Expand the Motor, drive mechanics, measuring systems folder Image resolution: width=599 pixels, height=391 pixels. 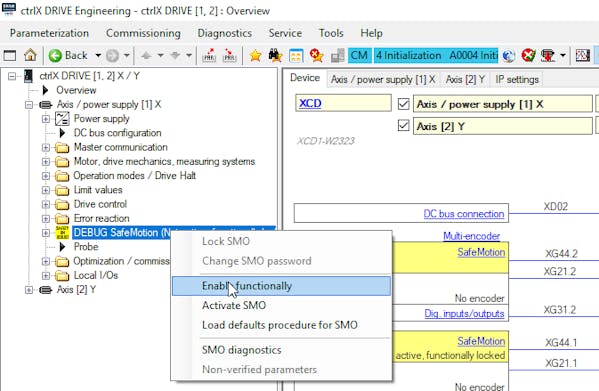(x=46, y=162)
